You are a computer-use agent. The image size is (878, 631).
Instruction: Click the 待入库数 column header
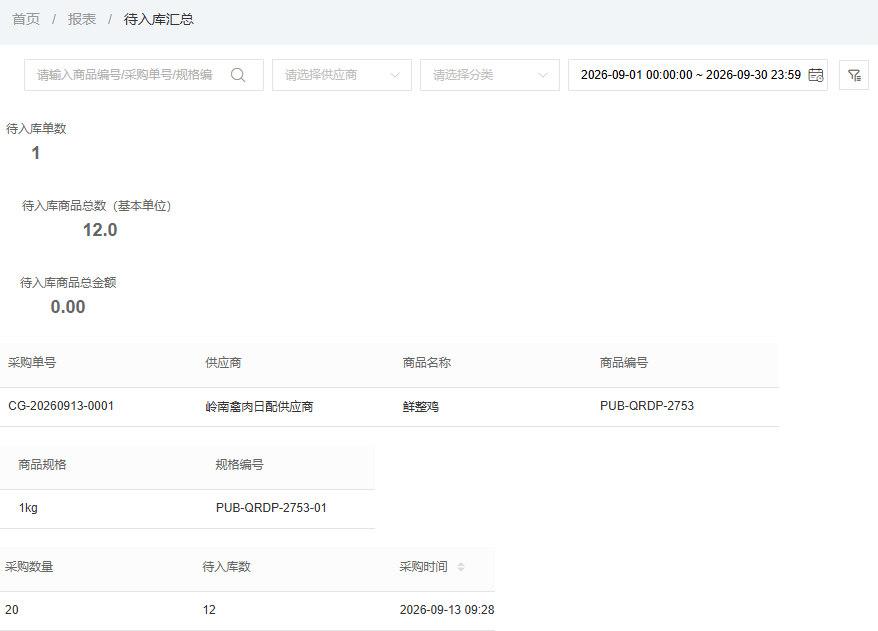pyautogui.click(x=226, y=567)
